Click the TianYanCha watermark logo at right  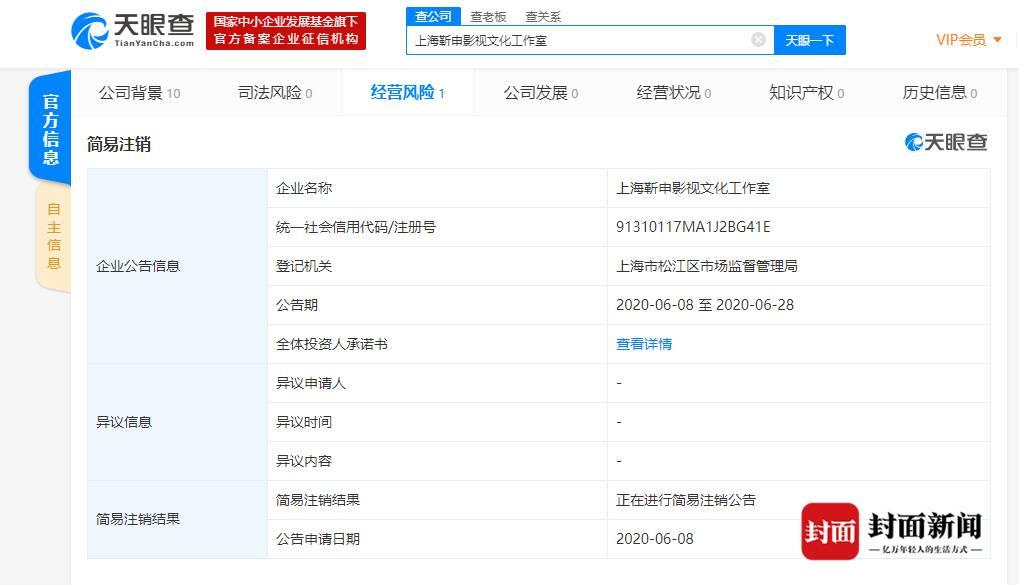(946, 143)
